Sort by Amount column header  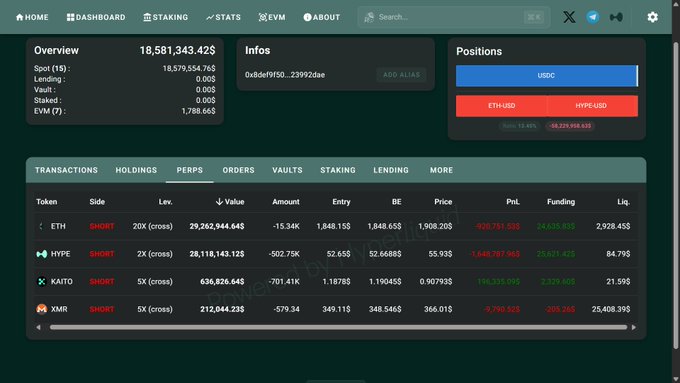[x=286, y=202]
